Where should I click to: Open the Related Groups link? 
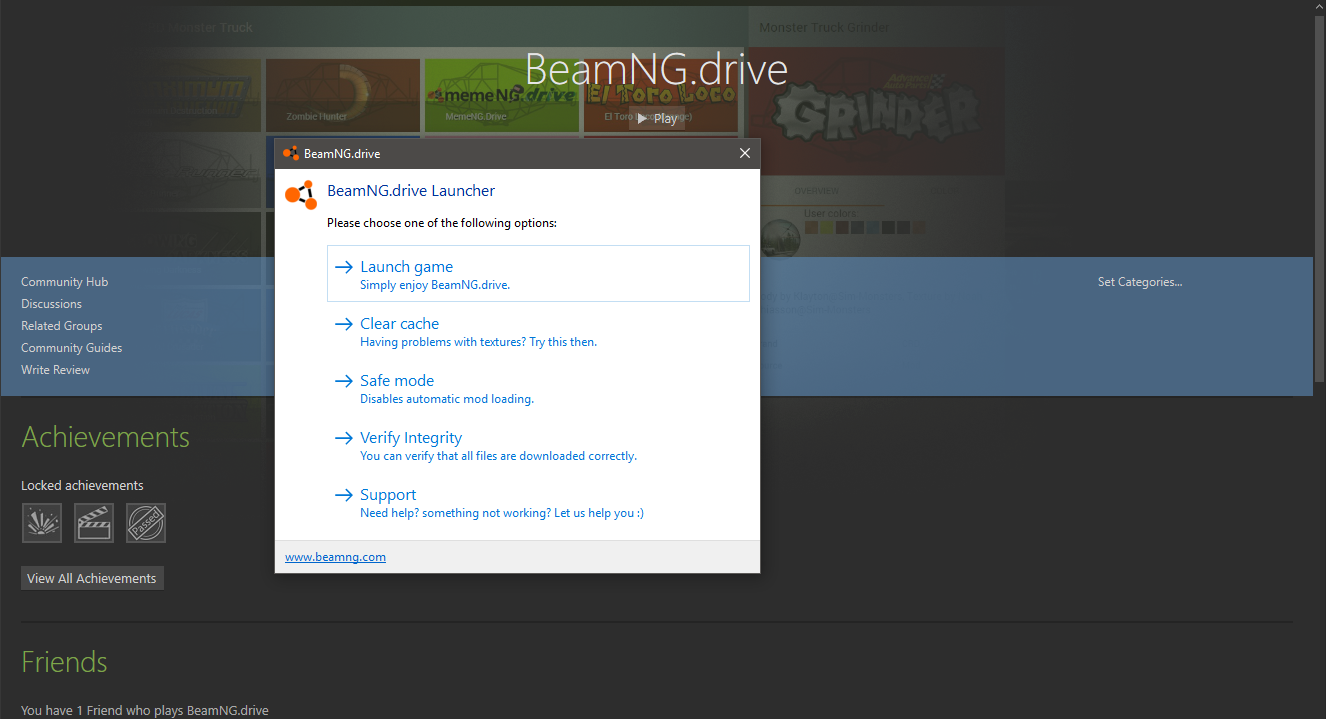pos(61,326)
